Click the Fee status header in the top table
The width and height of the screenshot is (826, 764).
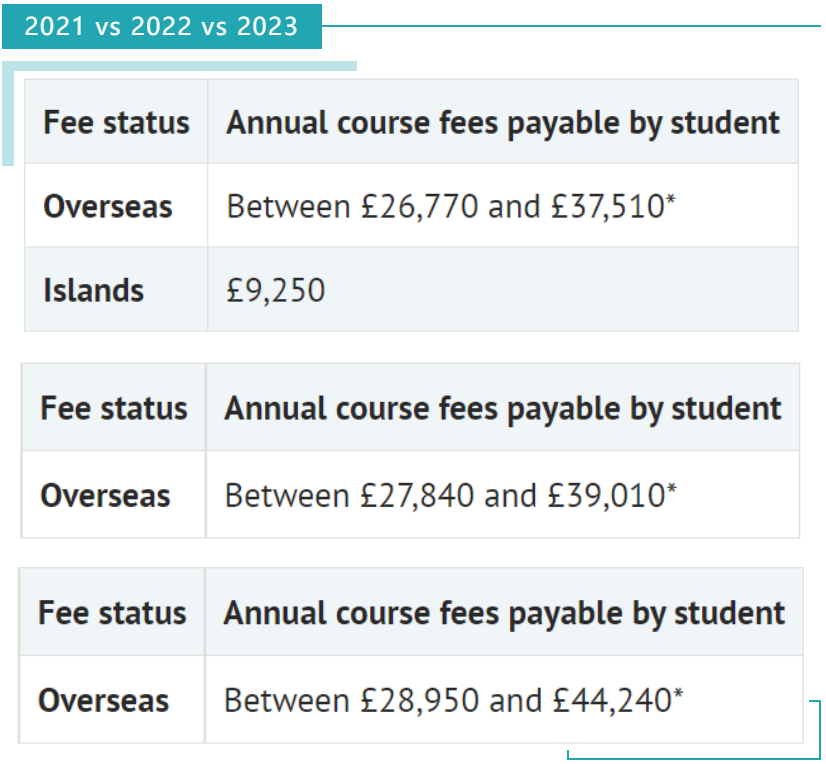116,122
